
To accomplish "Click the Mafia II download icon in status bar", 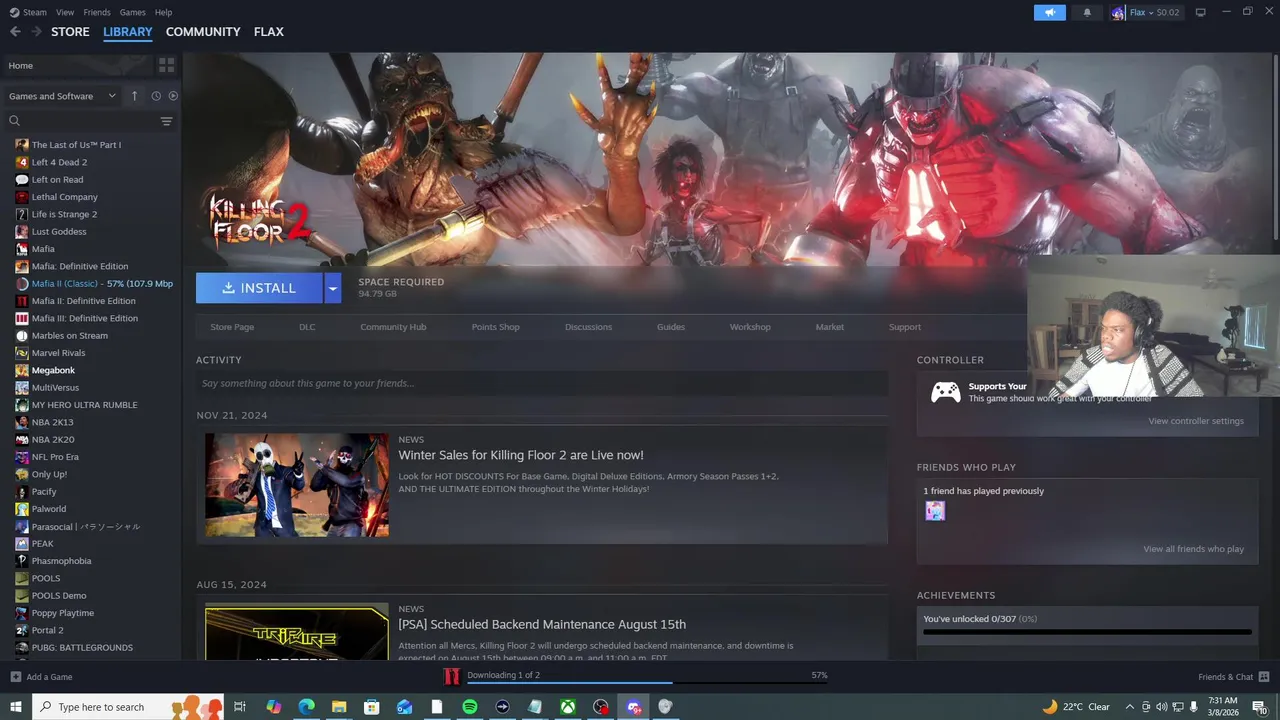I will coord(452,677).
